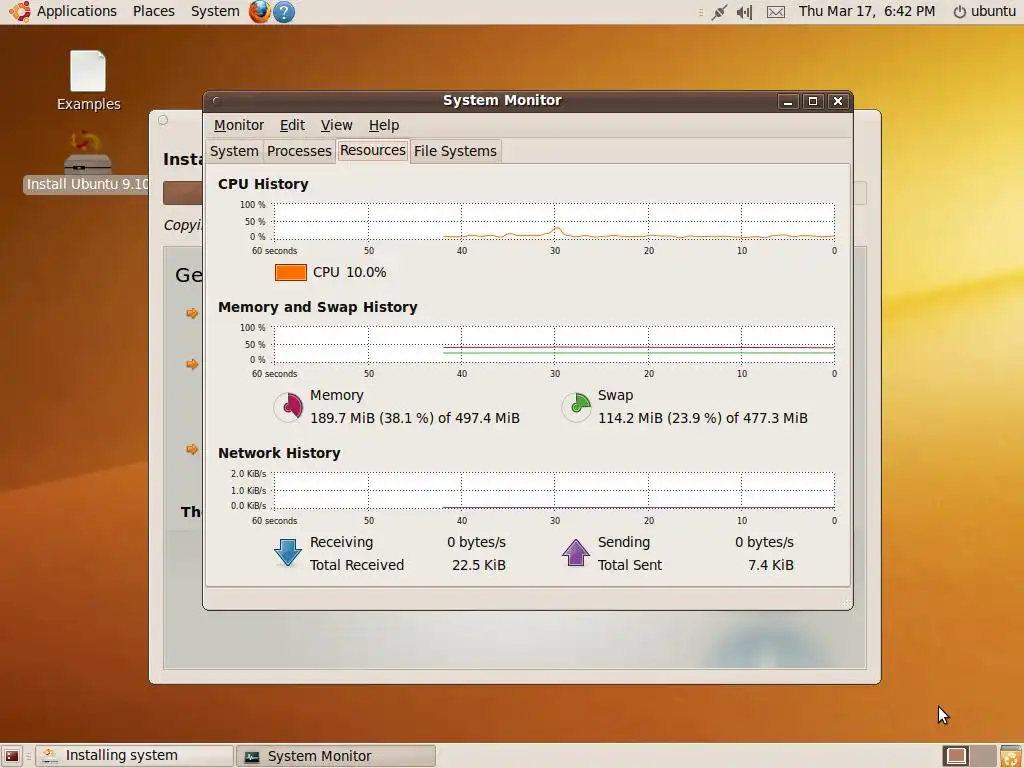Maximize the System Monitor window
1024x768 pixels.
pos(812,101)
